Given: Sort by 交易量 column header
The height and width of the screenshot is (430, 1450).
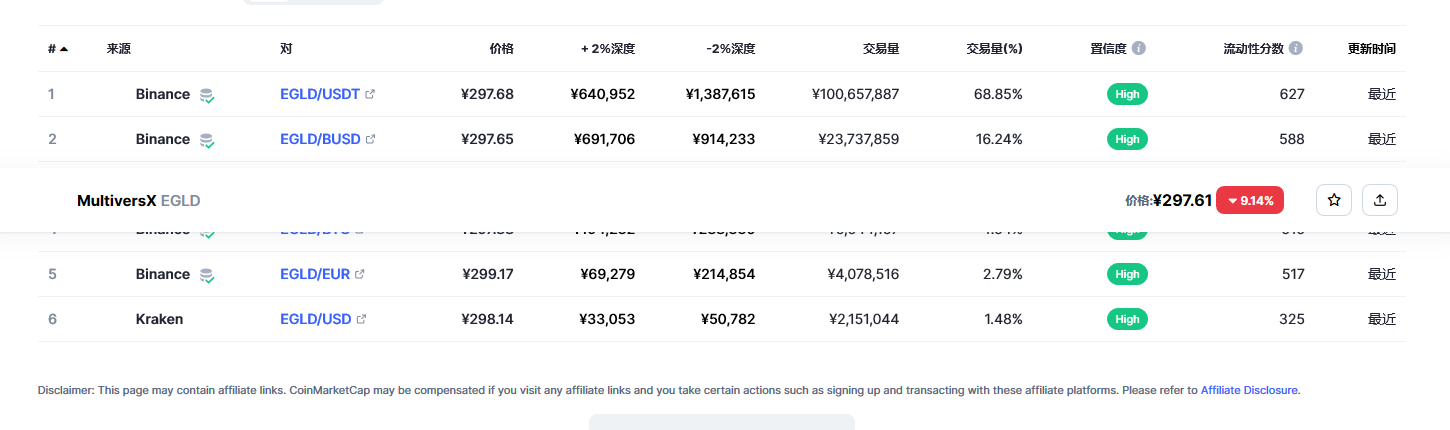Looking at the screenshot, I should (881, 48).
